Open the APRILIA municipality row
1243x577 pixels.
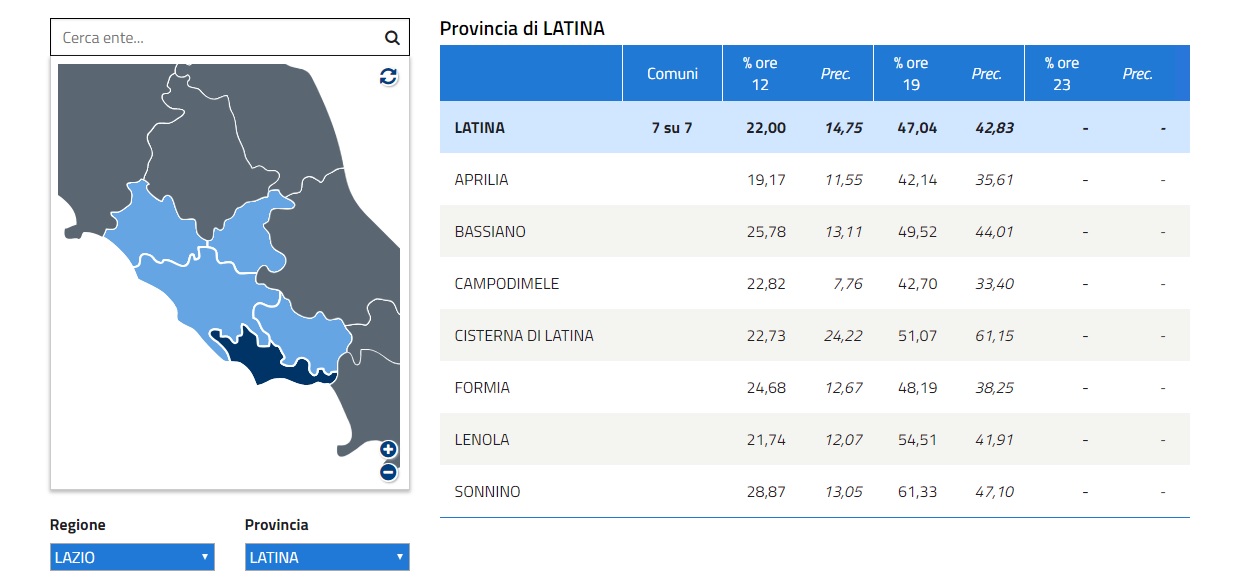[x=481, y=180]
